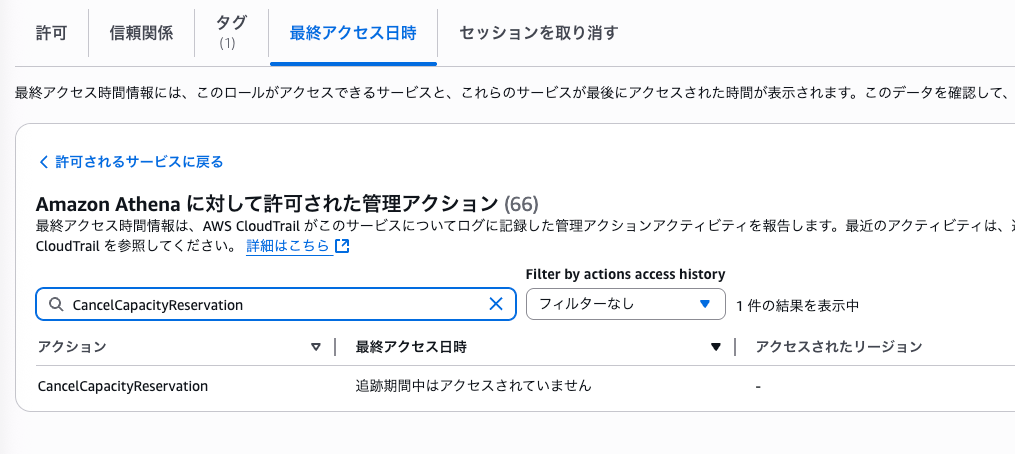This screenshot has height=454, width=1015.
Task: Click the sort arrow on the 最終アクセス日時 column
Action: (715, 347)
